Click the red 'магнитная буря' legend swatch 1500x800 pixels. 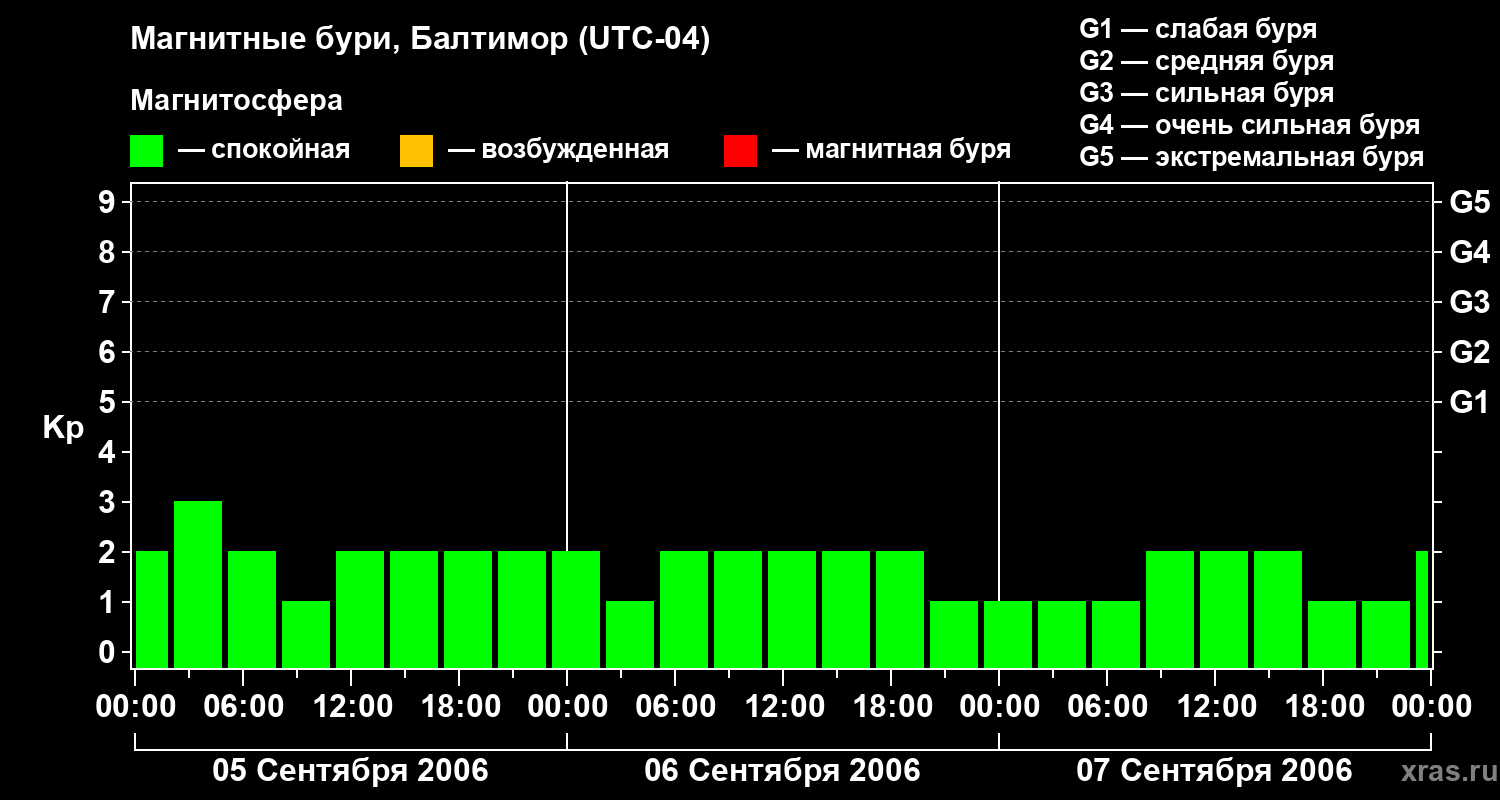[x=740, y=151]
